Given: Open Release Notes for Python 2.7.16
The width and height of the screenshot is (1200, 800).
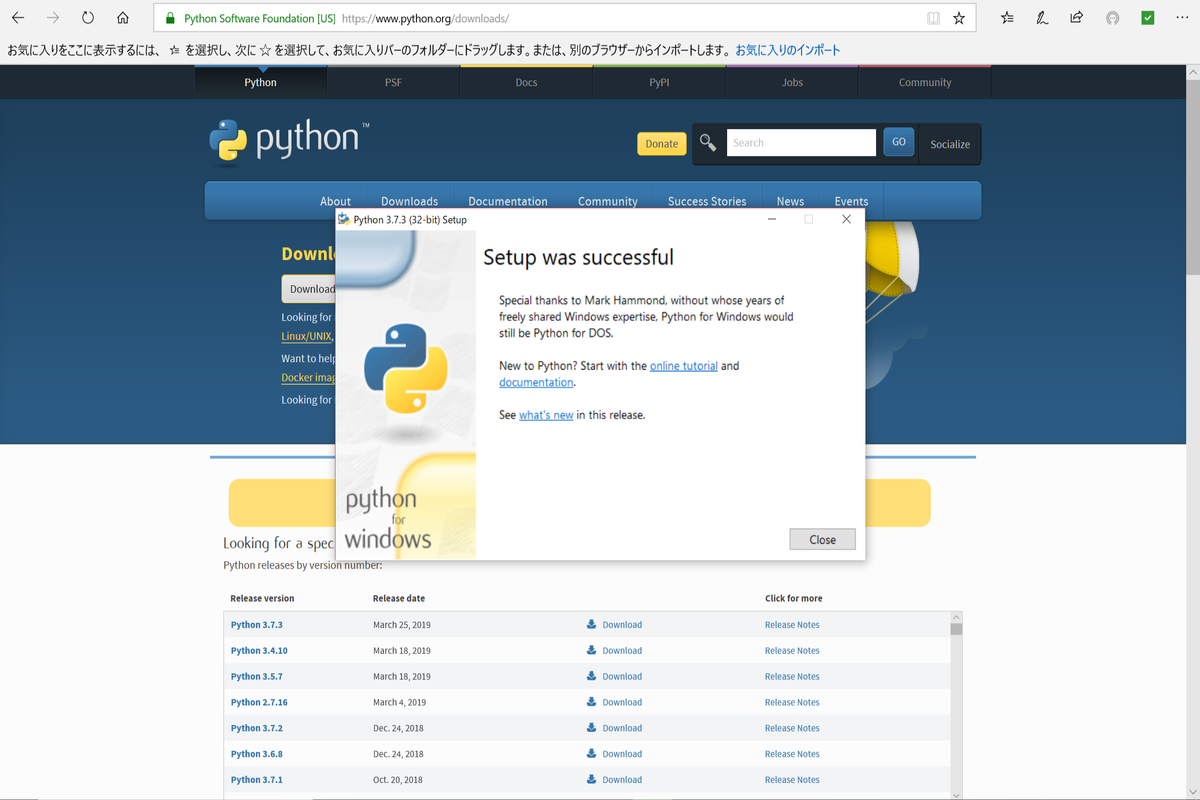Looking at the screenshot, I should pos(792,703).
